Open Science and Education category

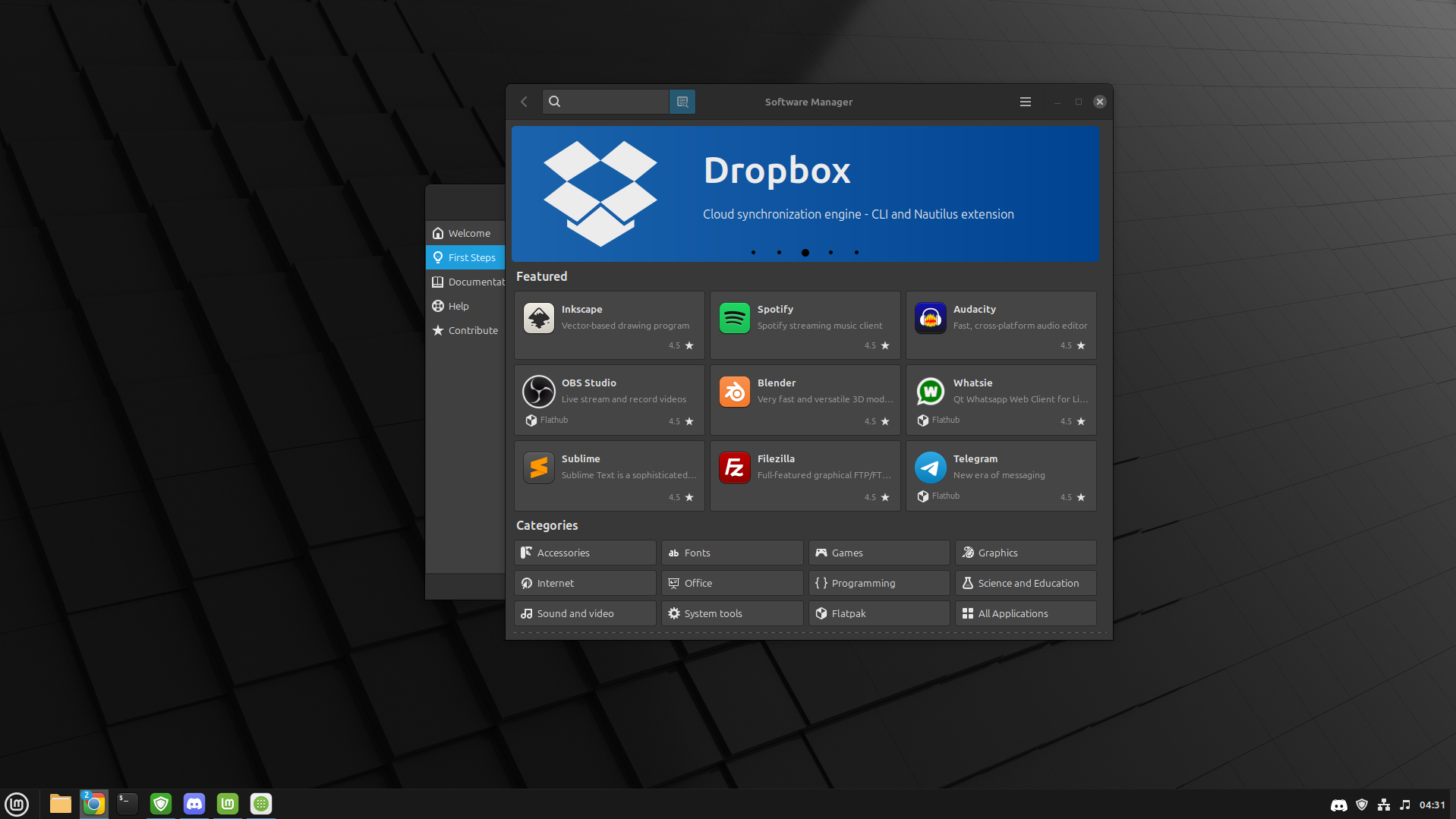[1026, 583]
